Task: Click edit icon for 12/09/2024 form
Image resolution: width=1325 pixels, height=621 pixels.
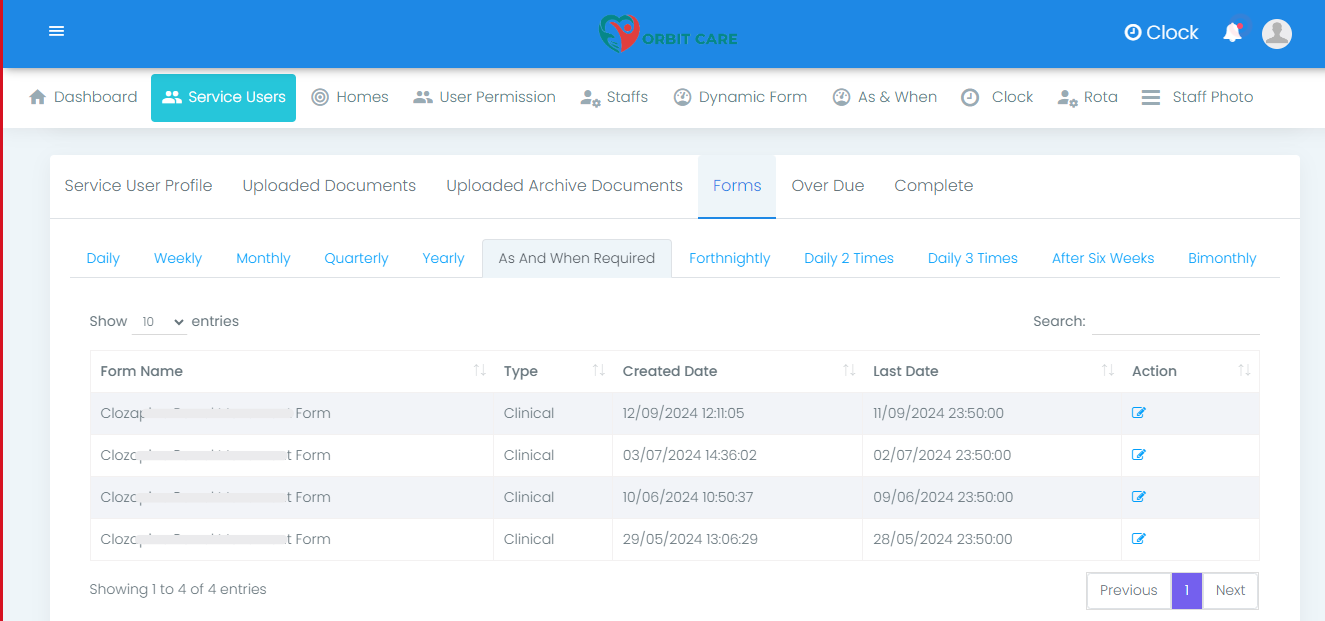Action: [1138, 413]
